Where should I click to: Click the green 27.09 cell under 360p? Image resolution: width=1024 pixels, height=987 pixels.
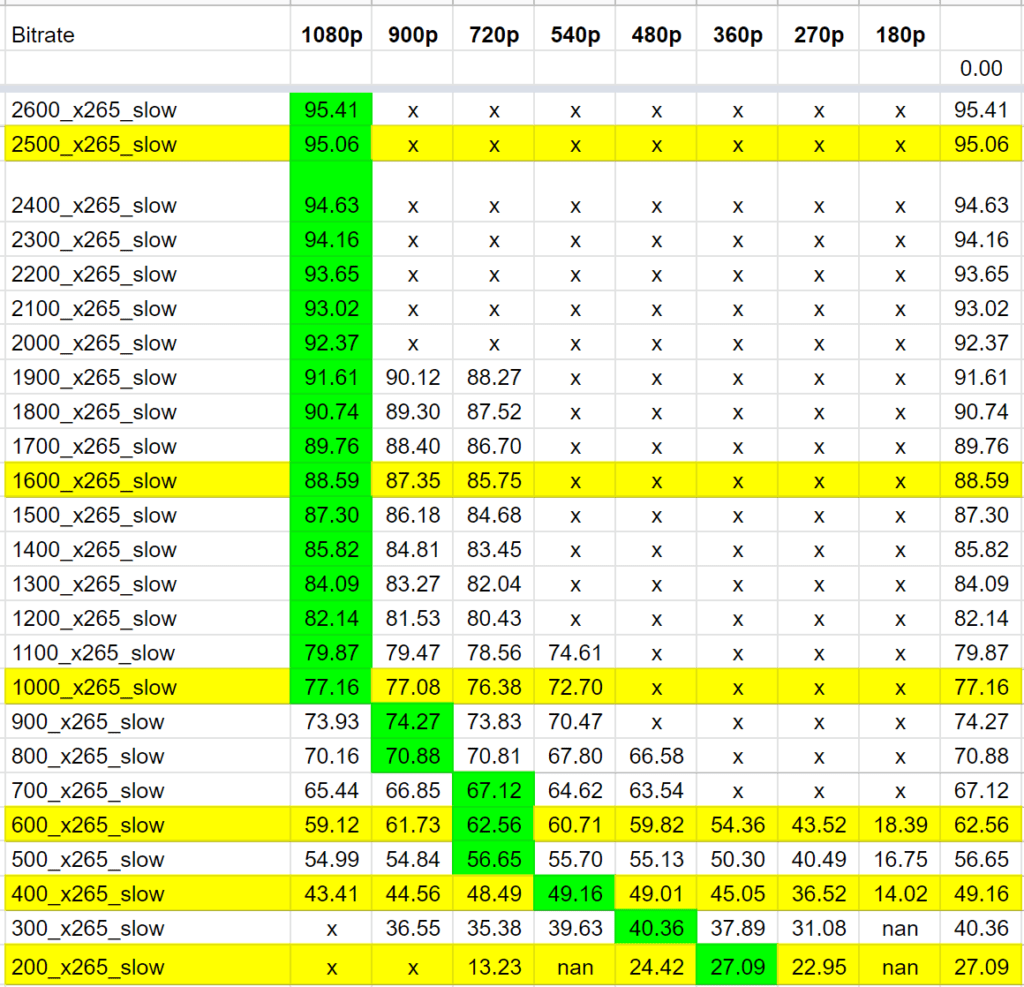pyautogui.click(x=736, y=967)
